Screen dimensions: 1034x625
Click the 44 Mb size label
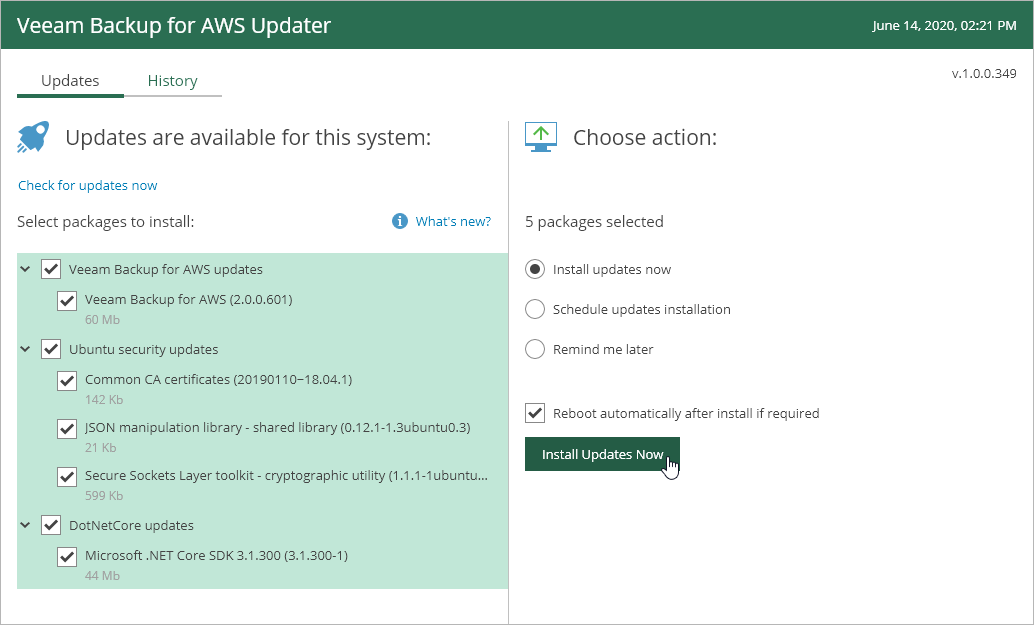pos(102,576)
